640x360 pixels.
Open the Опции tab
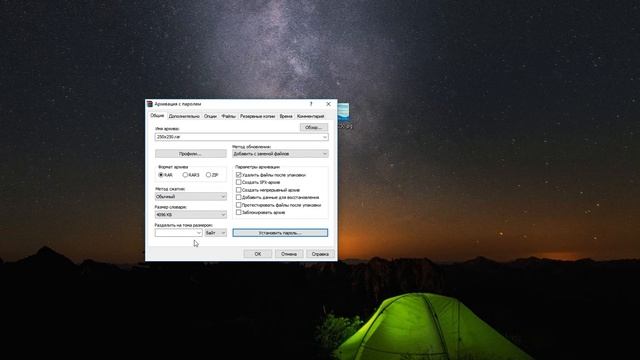(x=210, y=116)
